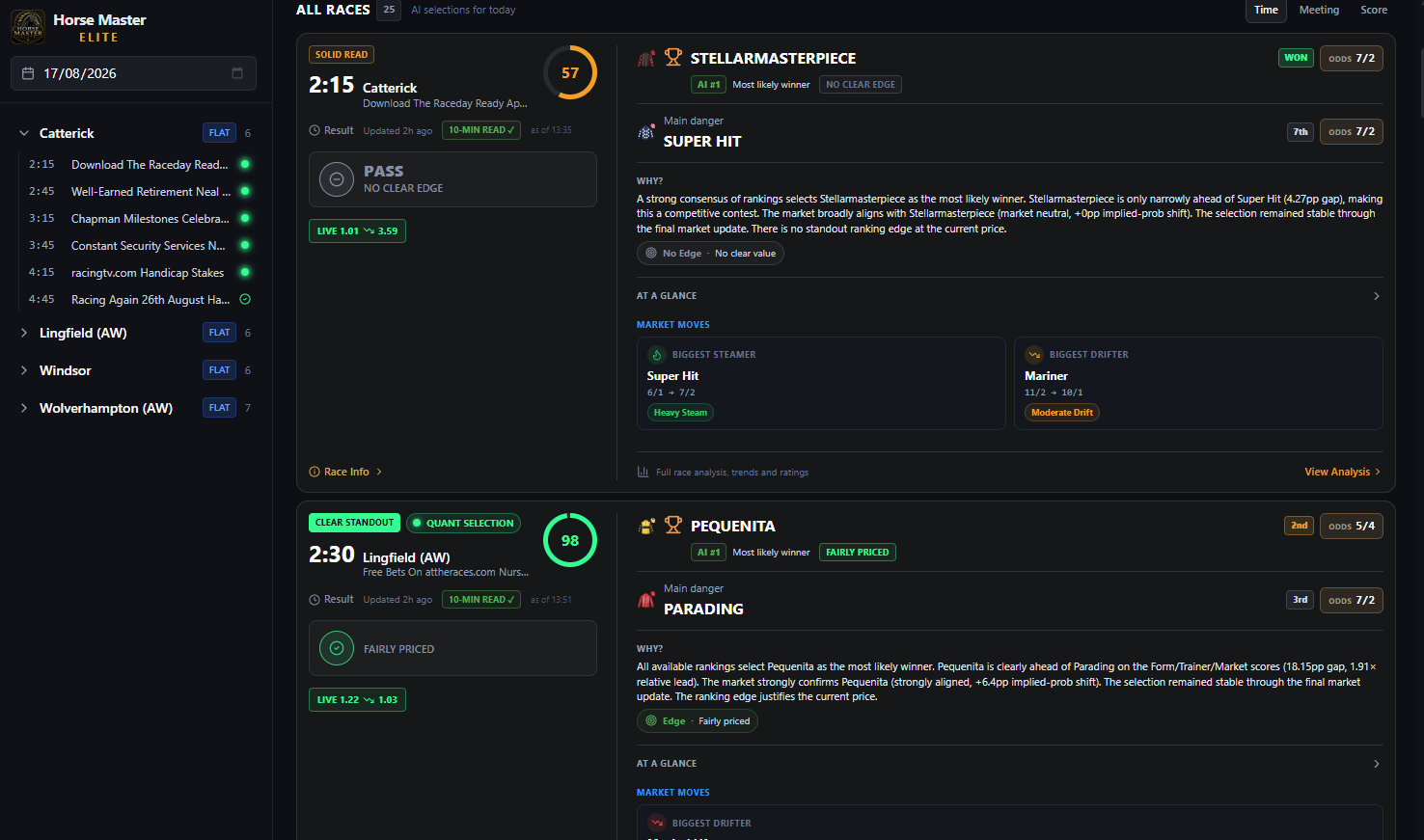Expand At A Glance for Stellarmasterpiece race

point(1377,296)
